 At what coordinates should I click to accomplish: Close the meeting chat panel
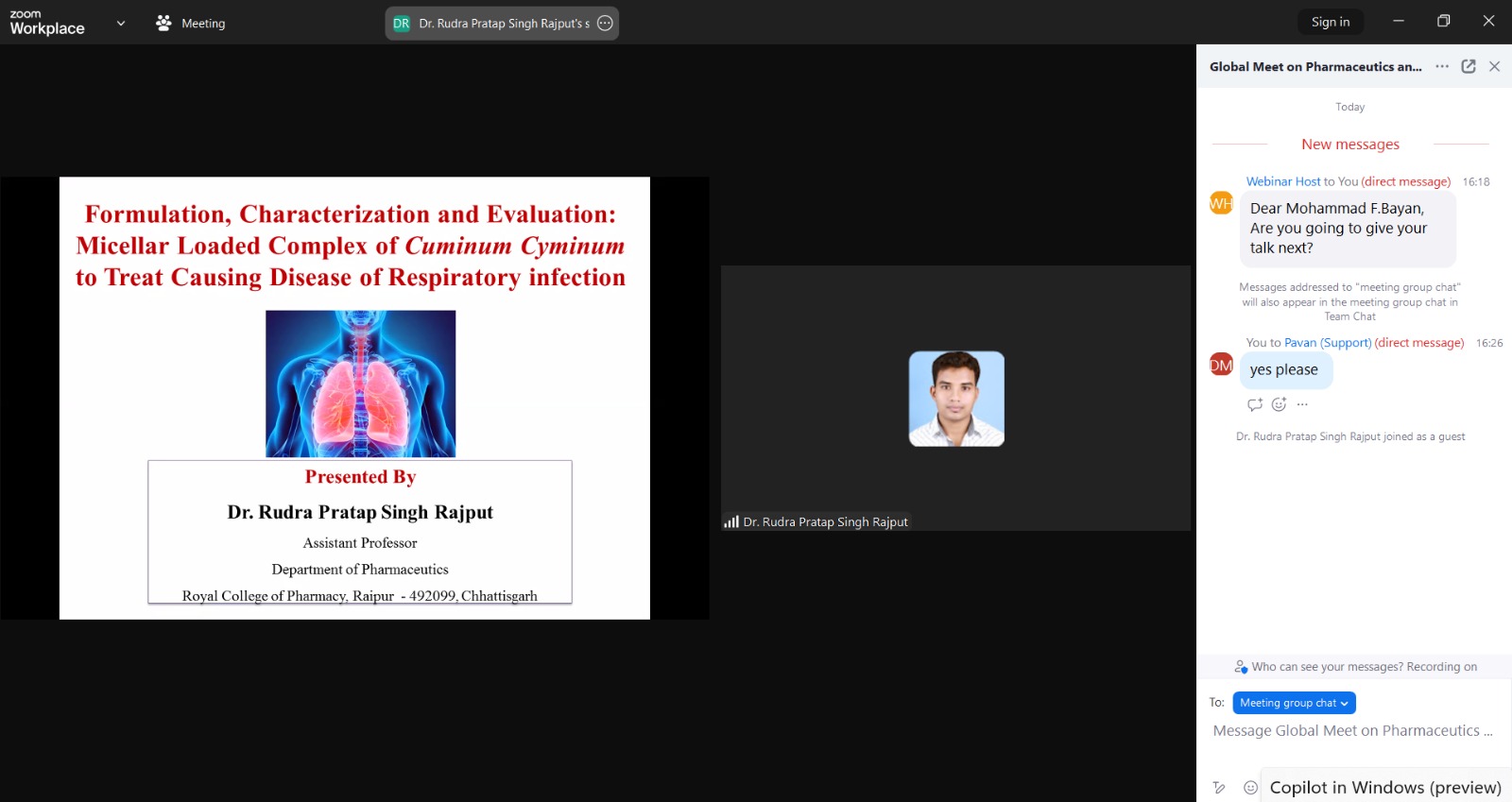[1494, 66]
